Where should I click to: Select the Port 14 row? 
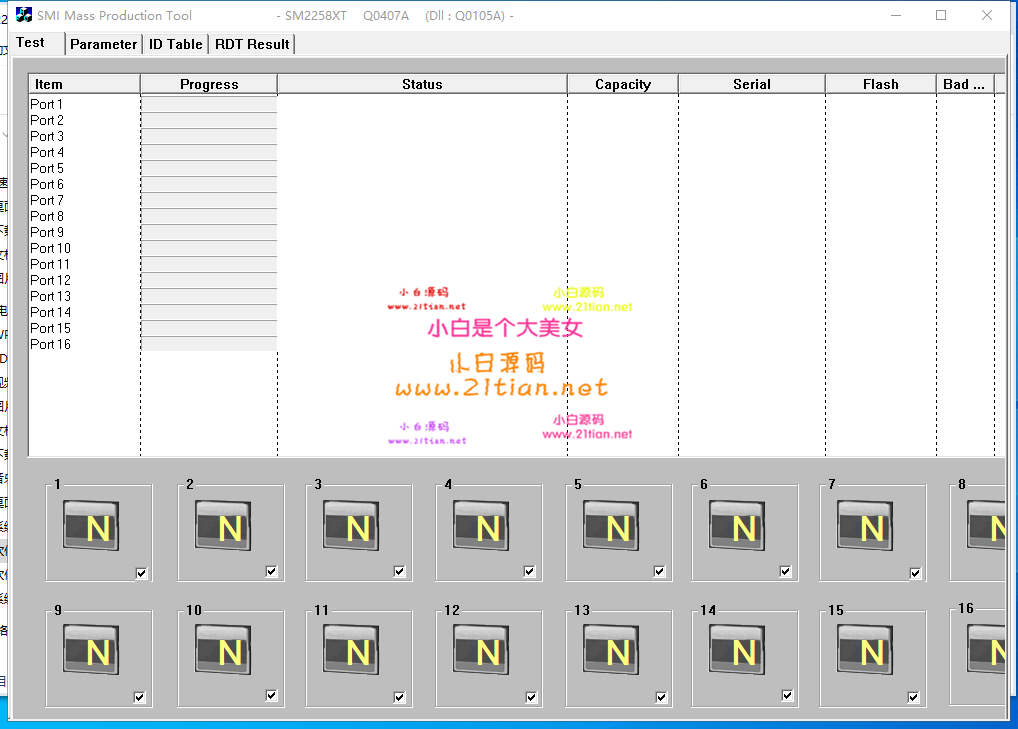pyautogui.click(x=50, y=312)
